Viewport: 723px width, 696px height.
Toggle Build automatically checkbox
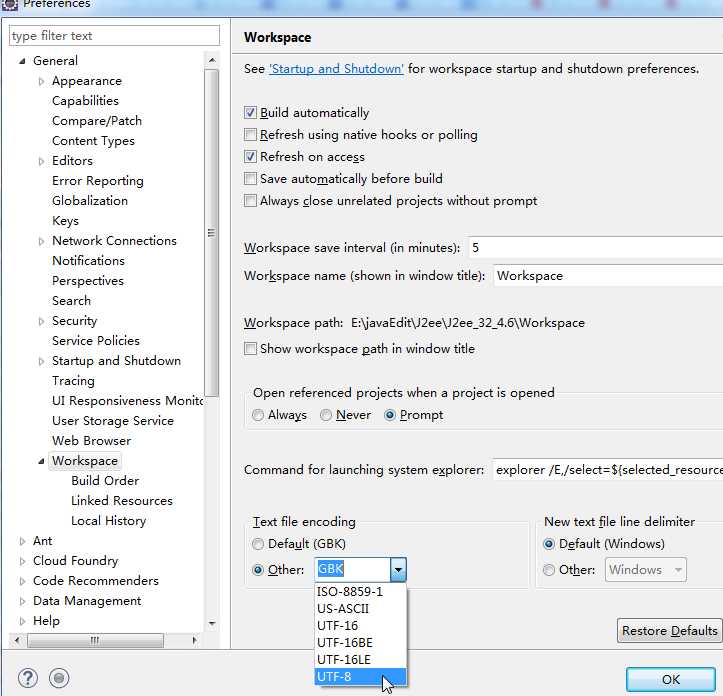[x=250, y=113]
